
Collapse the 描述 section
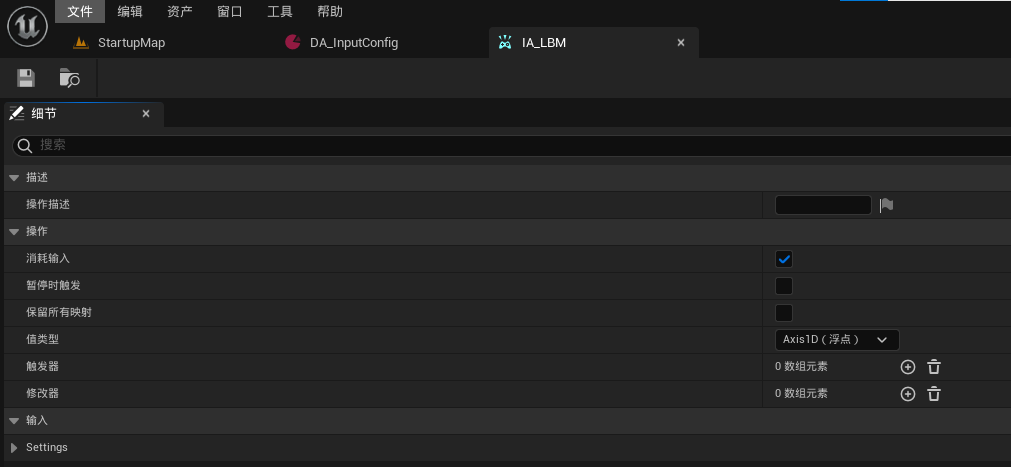pos(14,178)
